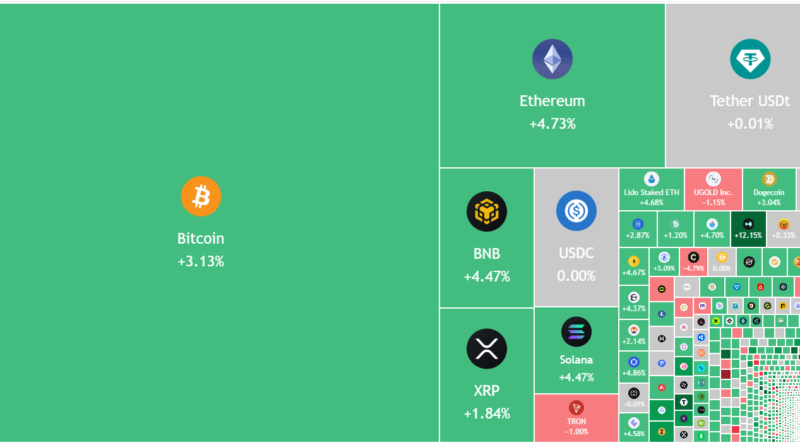Click the XRP logo icon
800x445 pixels.
coord(486,348)
